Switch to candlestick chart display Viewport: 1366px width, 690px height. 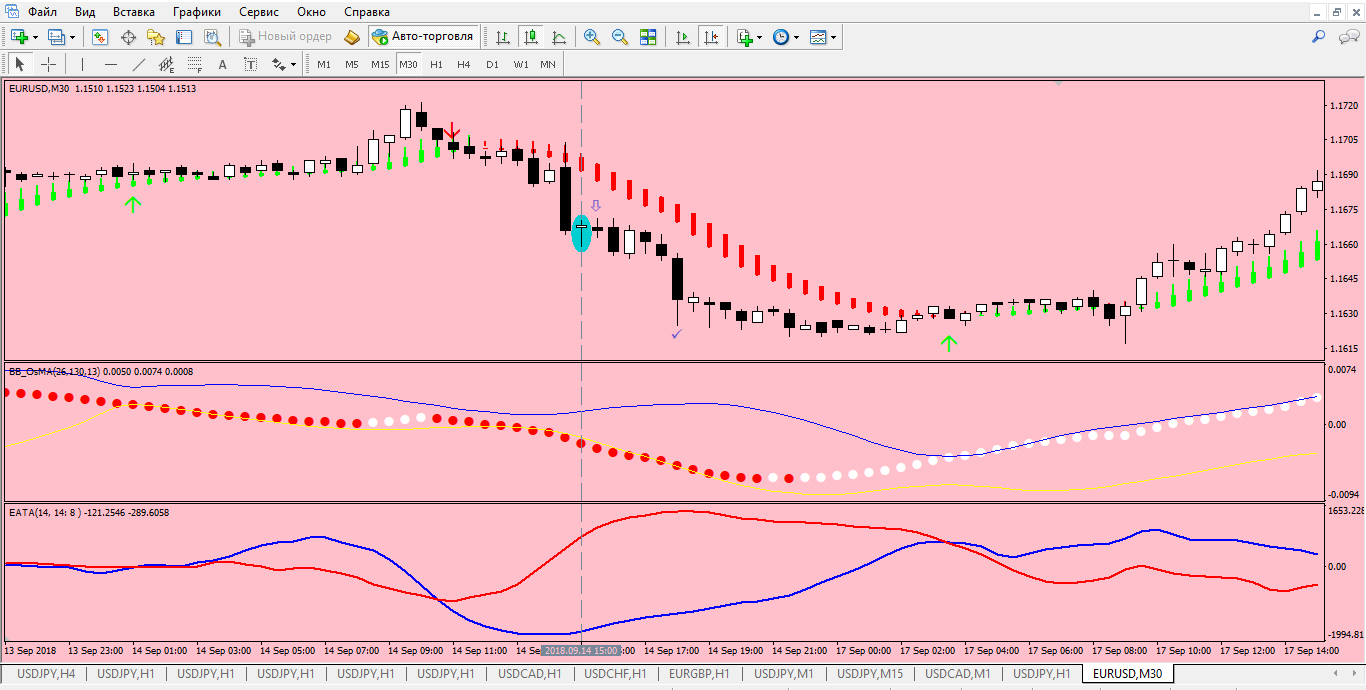click(531, 37)
